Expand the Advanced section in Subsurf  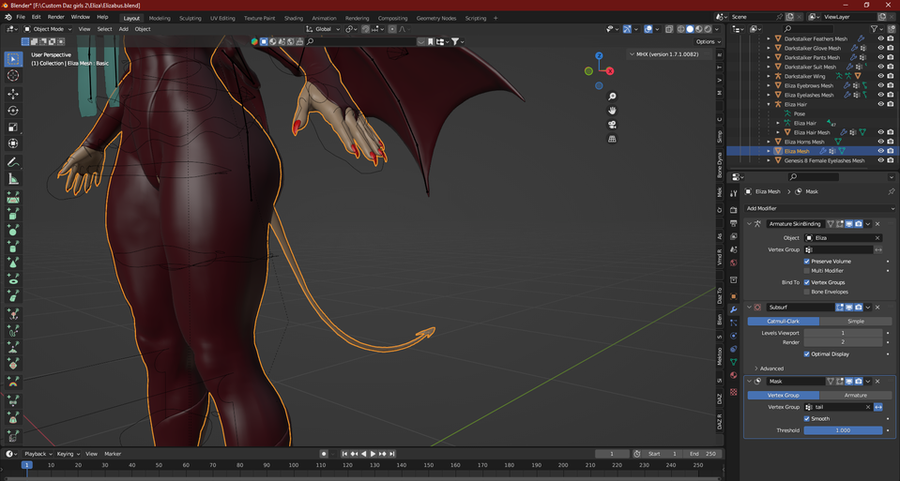[771, 368]
